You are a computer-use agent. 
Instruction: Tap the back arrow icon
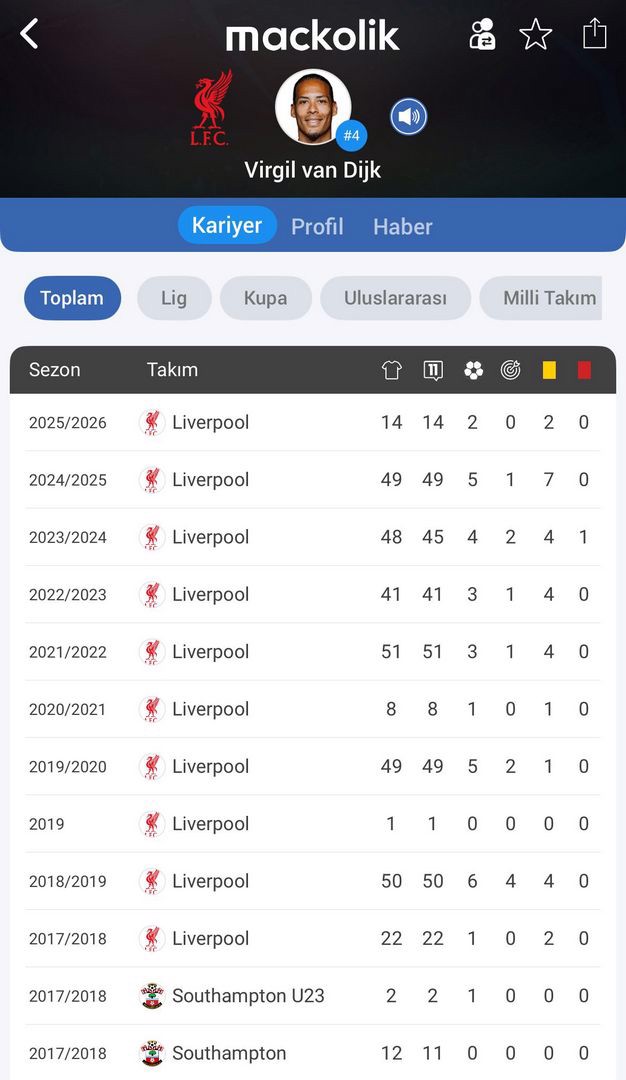(29, 34)
